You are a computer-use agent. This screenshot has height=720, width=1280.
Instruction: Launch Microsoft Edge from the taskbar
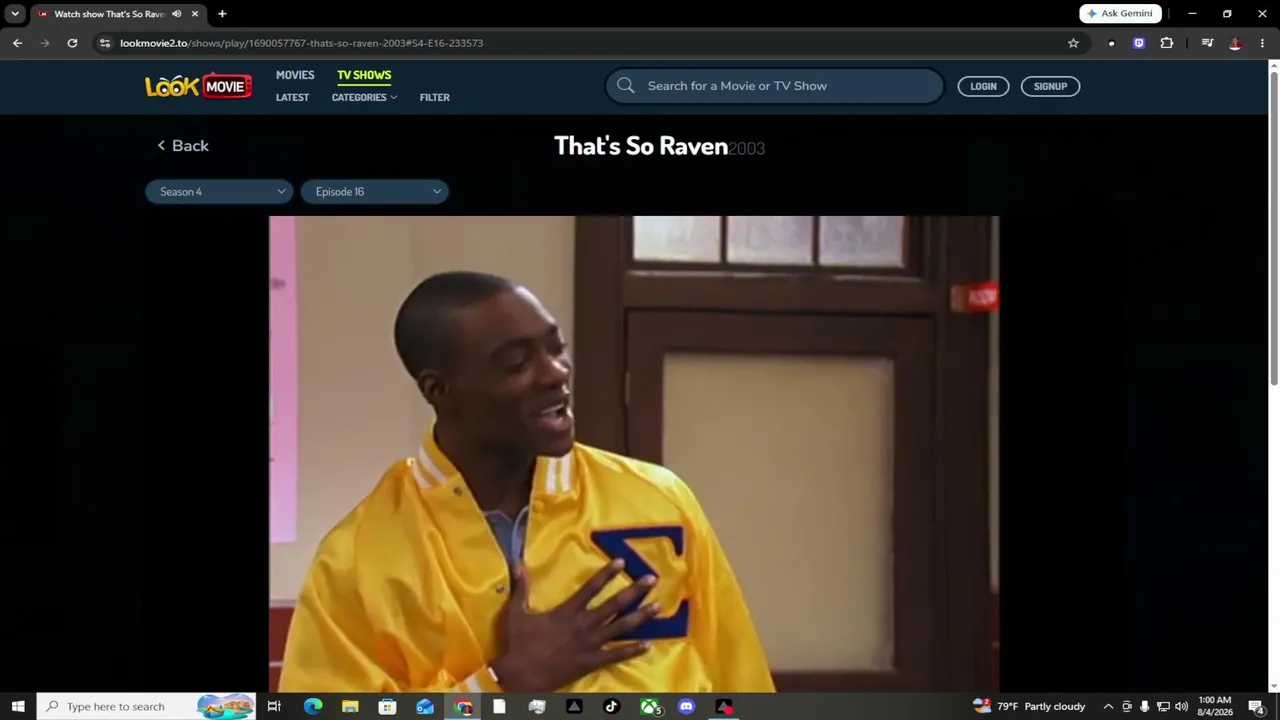point(312,706)
